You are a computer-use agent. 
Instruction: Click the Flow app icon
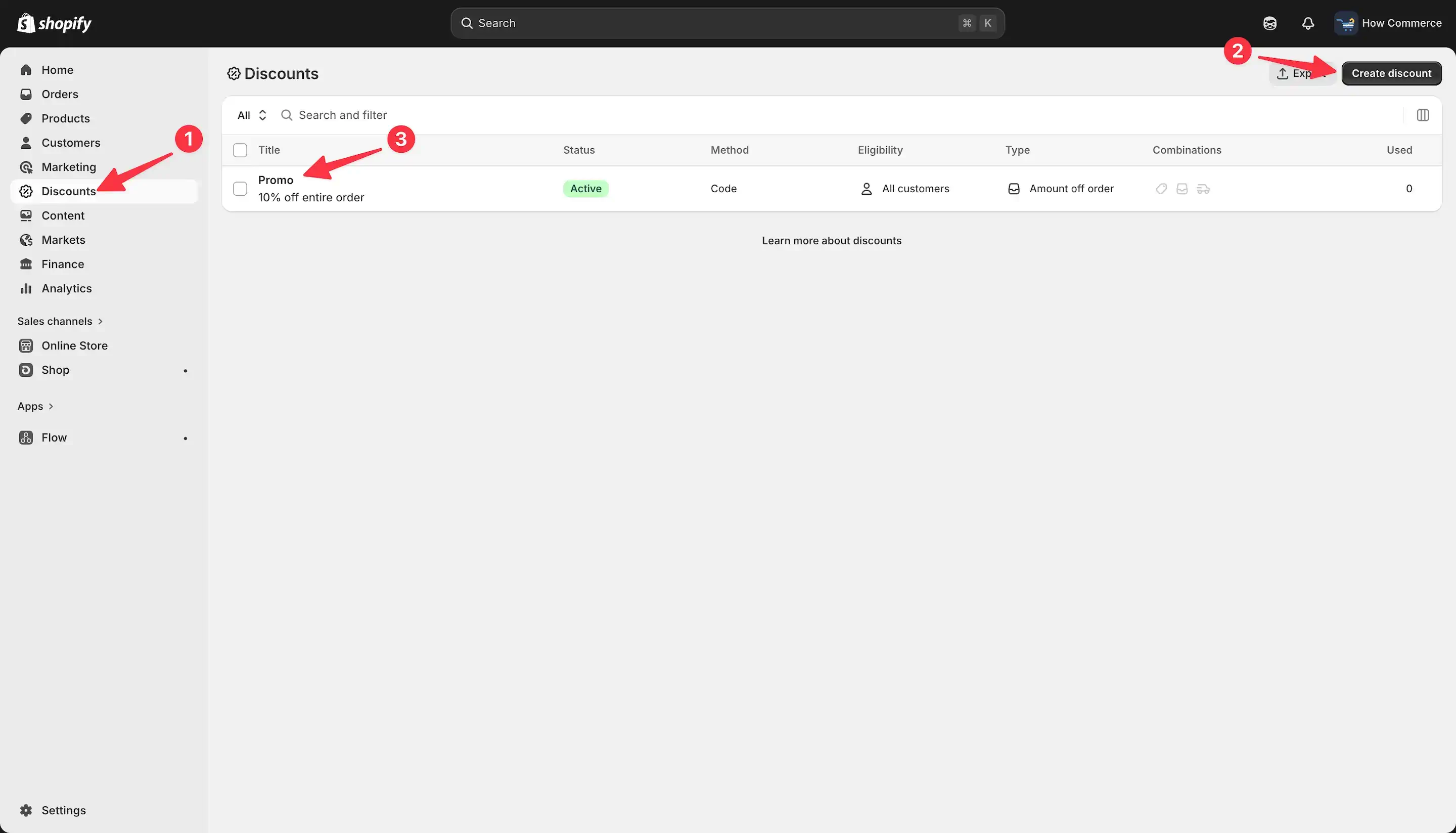coord(26,437)
